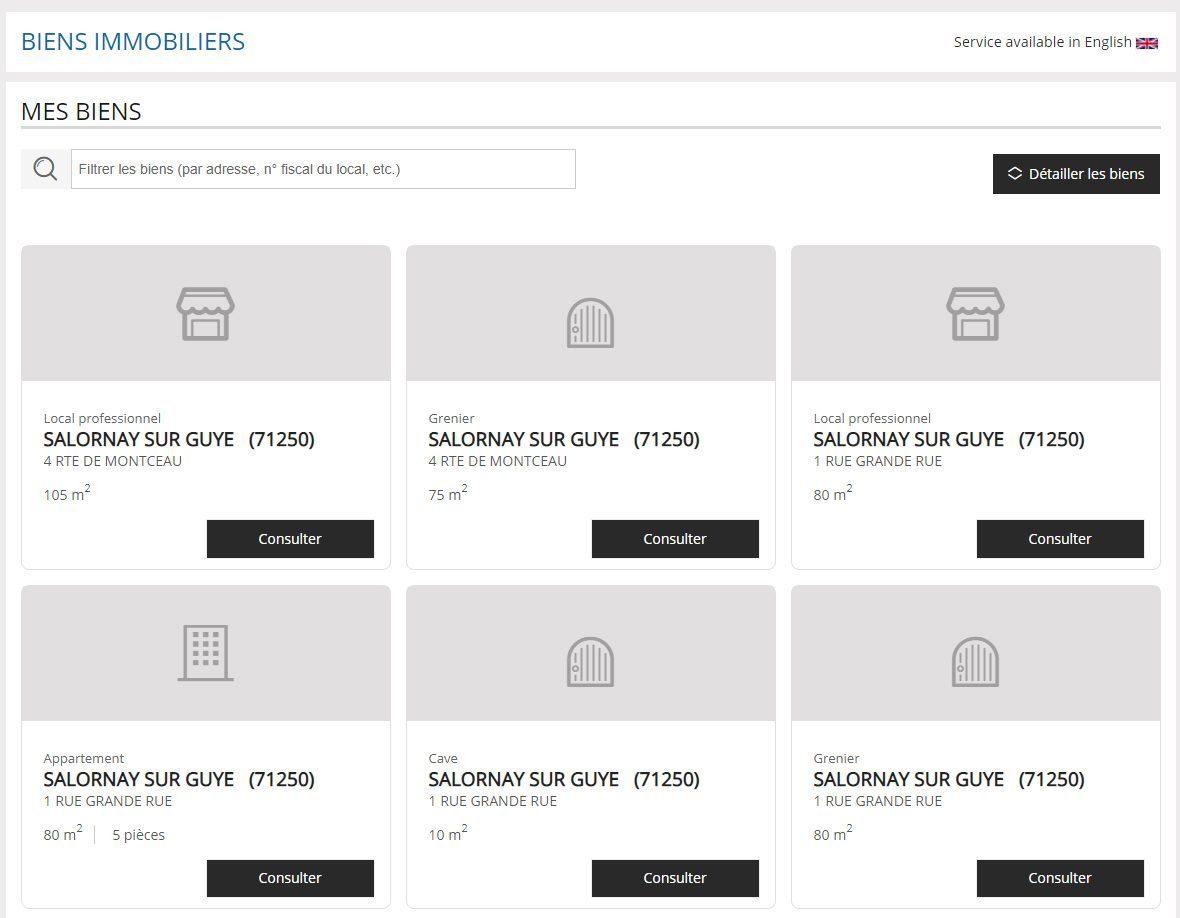
Task: Click the Cave door icon
Action: pyautogui.click(x=590, y=662)
